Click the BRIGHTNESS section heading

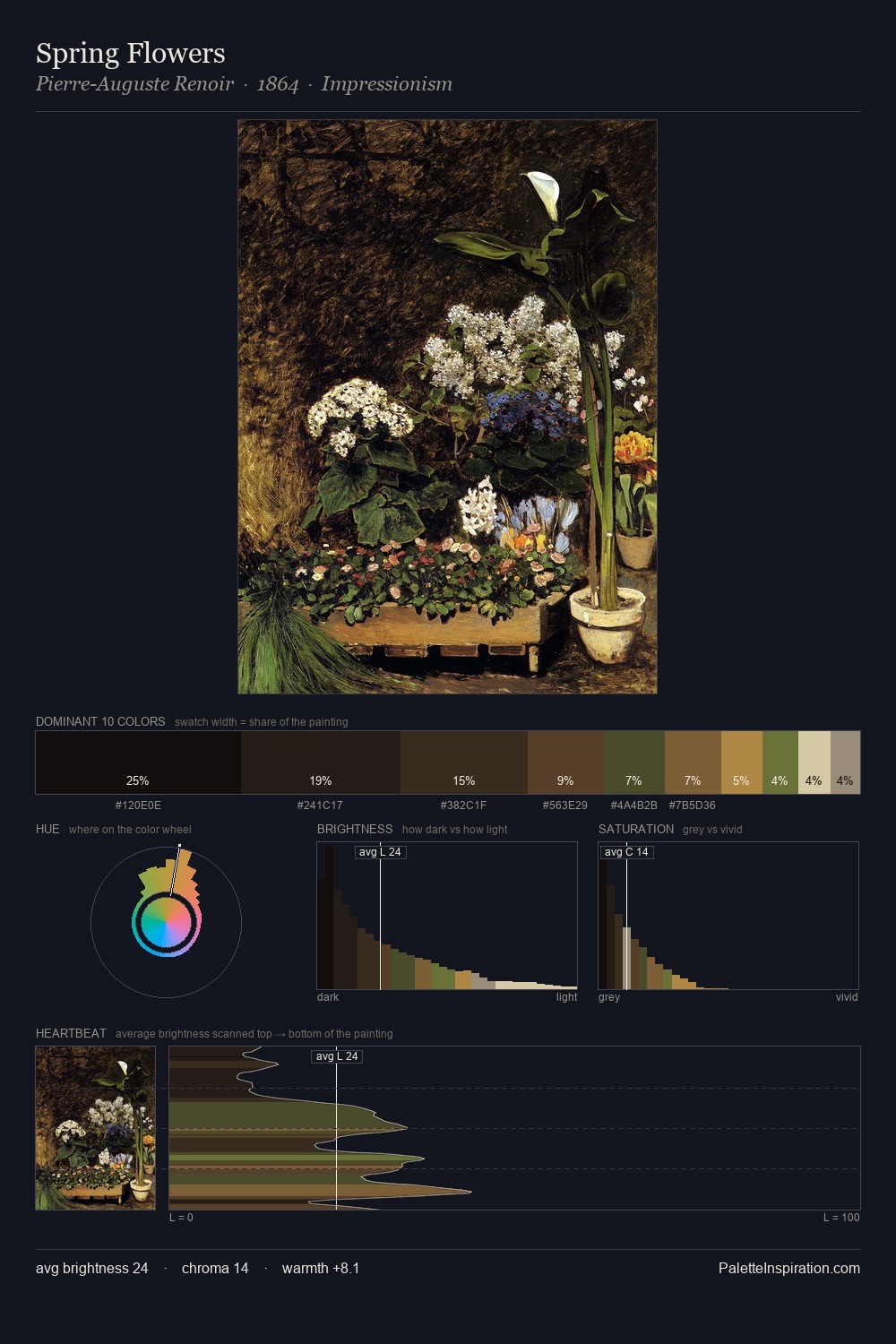pyautogui.click(x=355, y=829)
